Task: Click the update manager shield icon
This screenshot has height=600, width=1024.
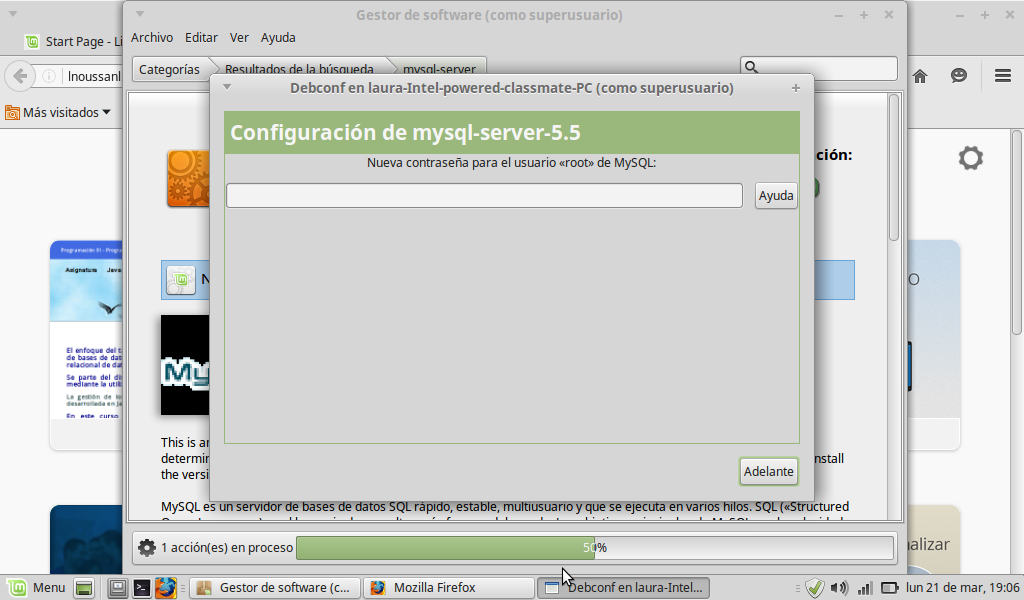Action: pos(814,588)
